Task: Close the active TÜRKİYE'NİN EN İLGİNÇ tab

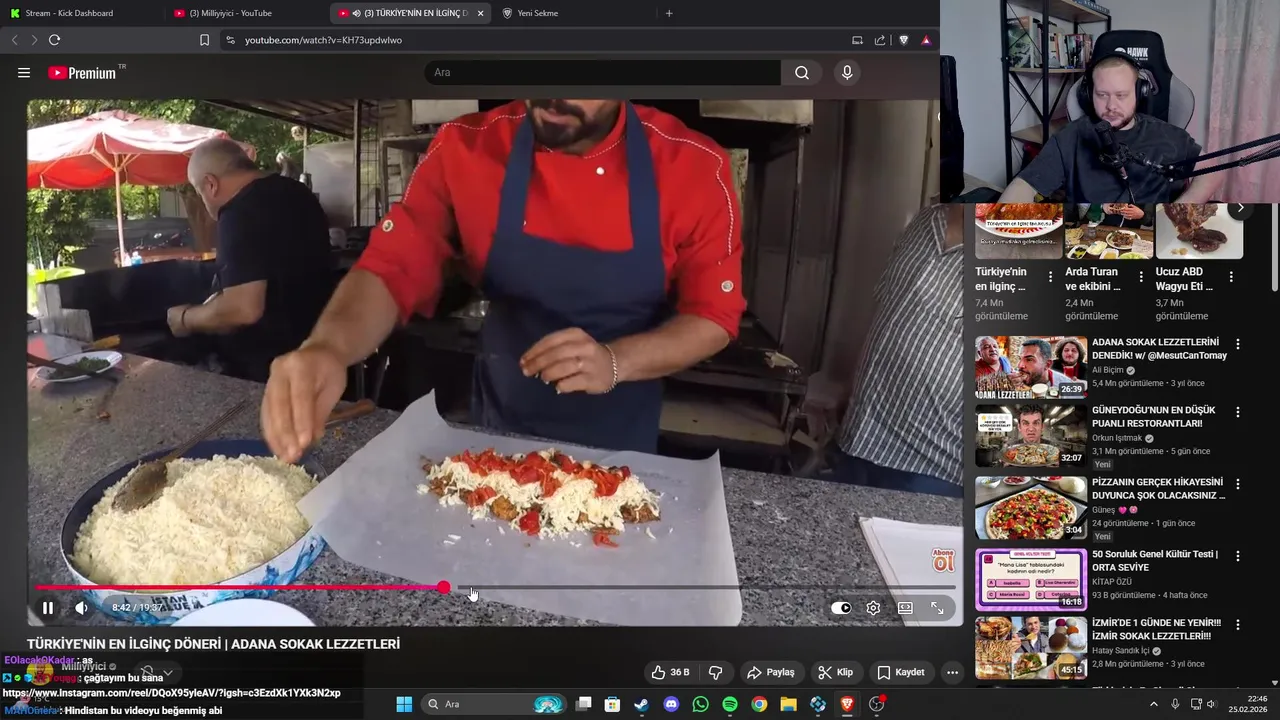Action: tap(480, 13)
